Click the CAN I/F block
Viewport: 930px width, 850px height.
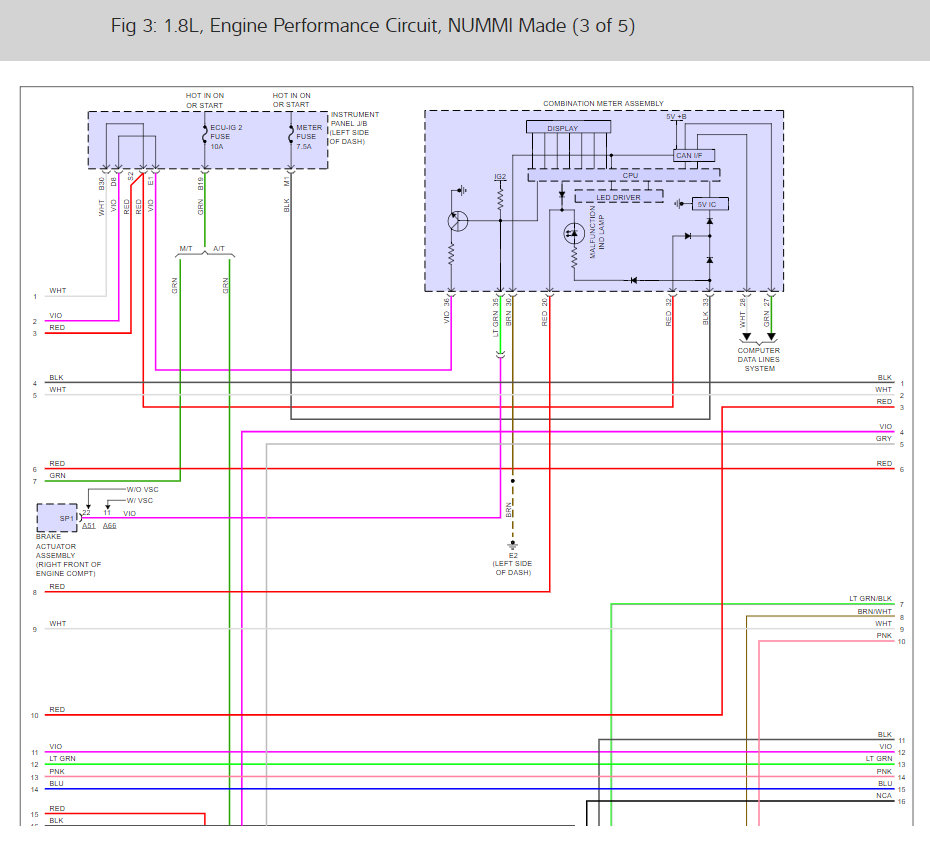pos(694,155)
